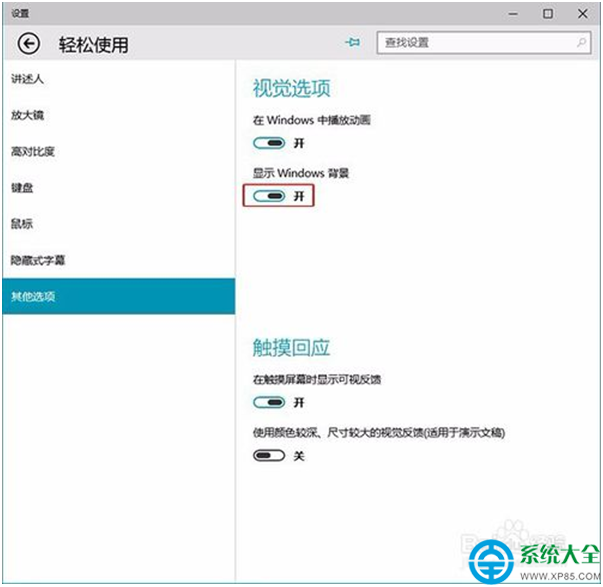Click the search magnifier icon
The height and width of the screenshot is (587, 603).
pos(582,42)
